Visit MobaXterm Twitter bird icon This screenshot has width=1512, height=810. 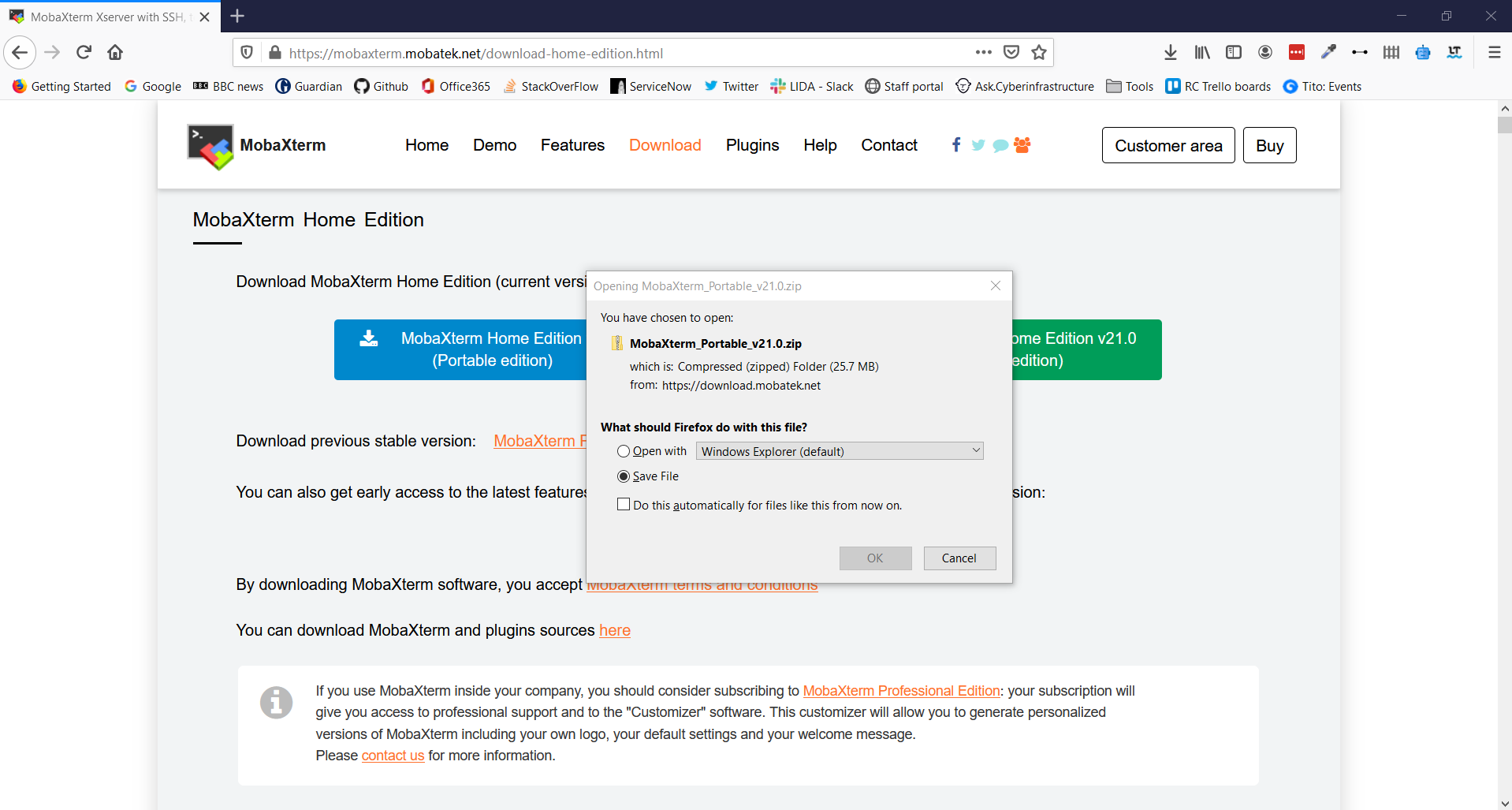(978, 145)
